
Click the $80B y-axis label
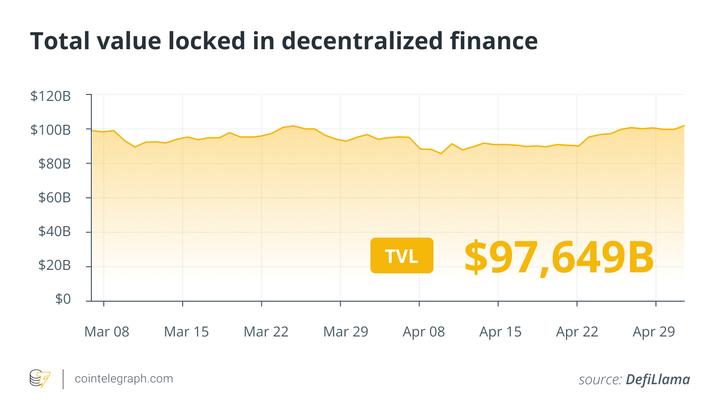tap(52, 164)
